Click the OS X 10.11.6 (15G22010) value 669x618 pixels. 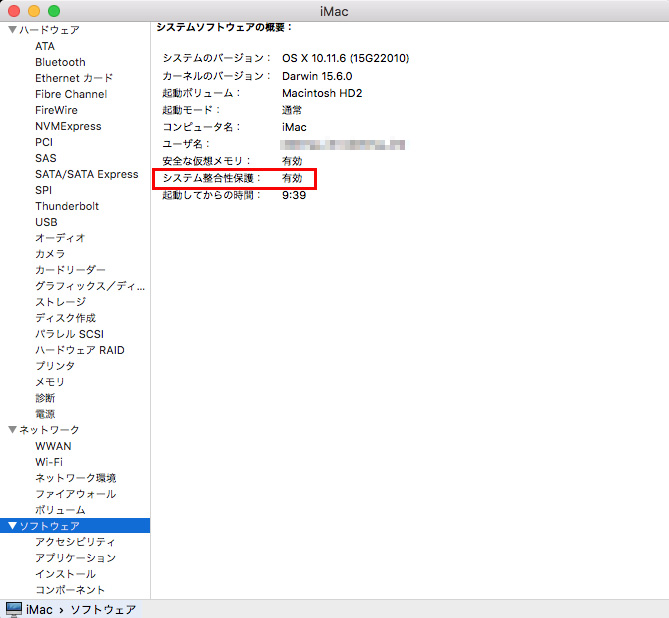click(x=346, y=58)
